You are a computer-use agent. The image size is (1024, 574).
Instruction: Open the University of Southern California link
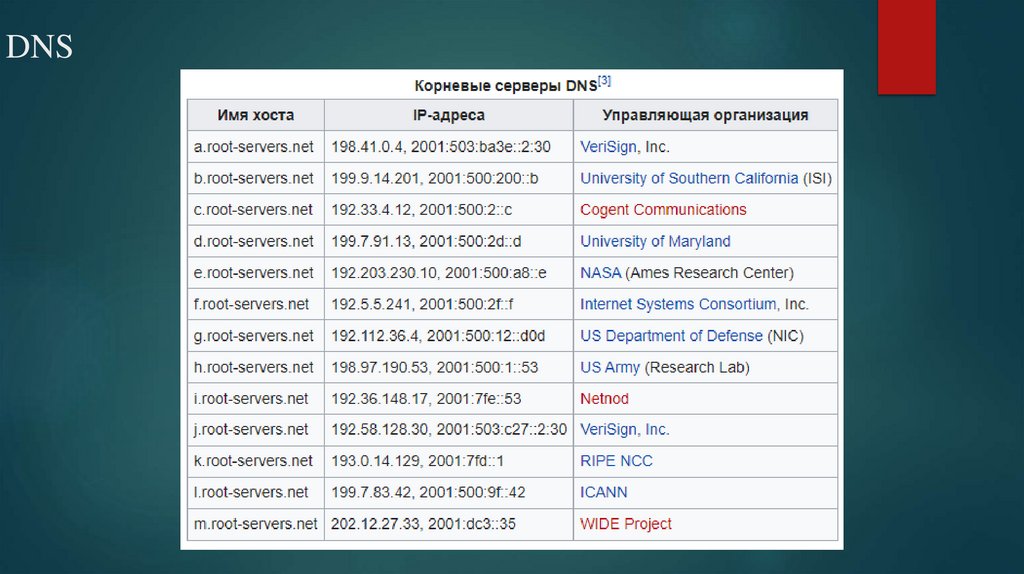689,178
